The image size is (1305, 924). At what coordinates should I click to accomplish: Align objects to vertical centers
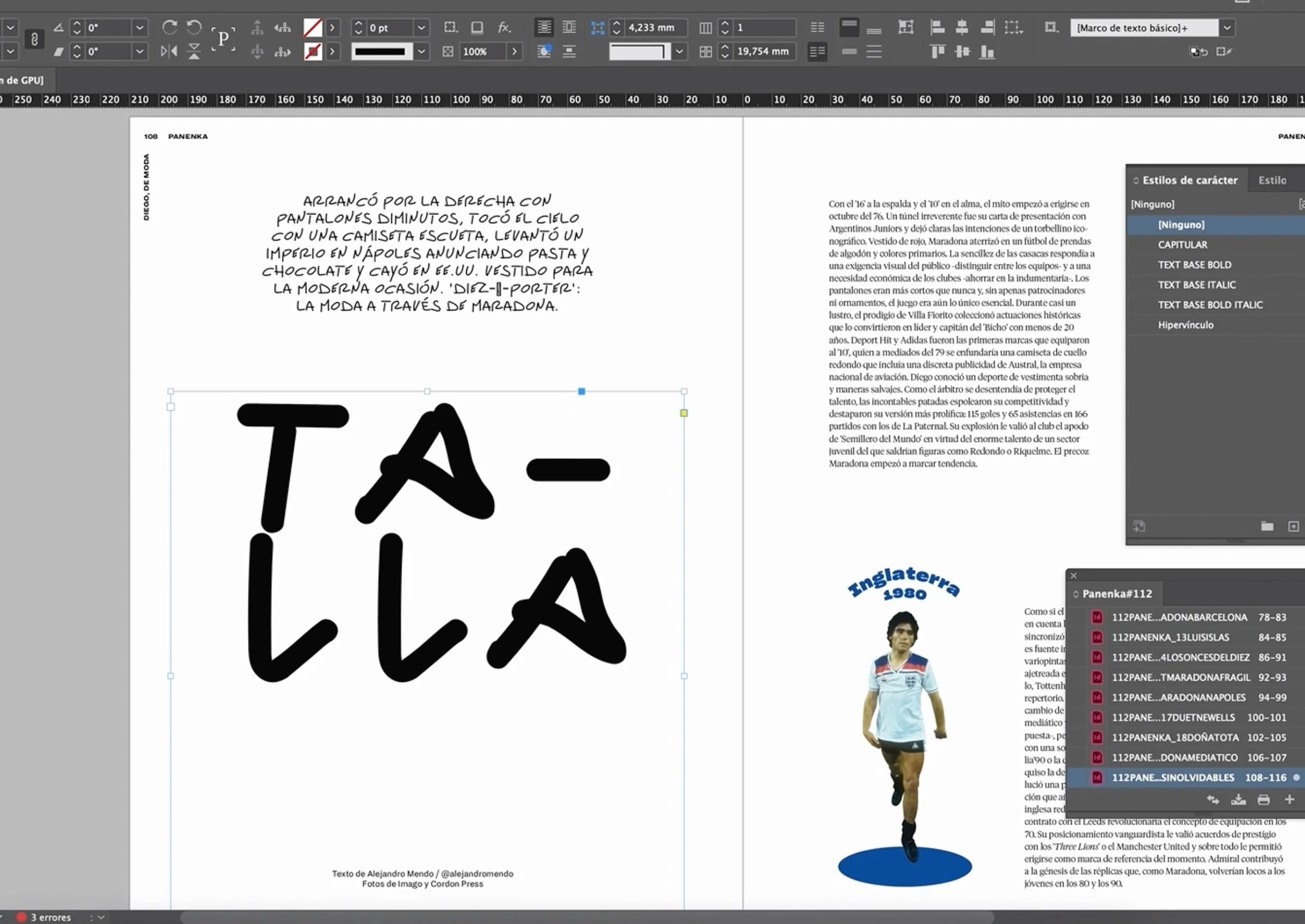(x=962, y=52)
